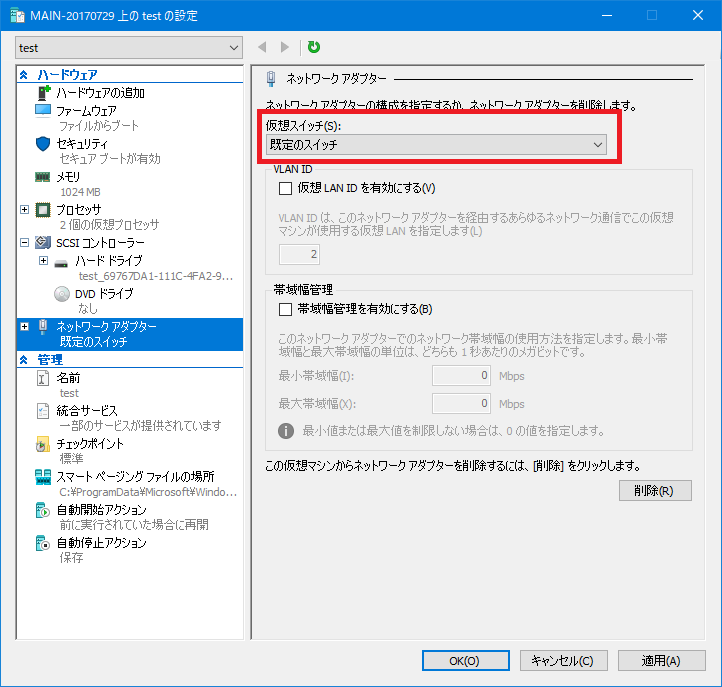Click the スマート ページング ファイル icon
Image resolution: width=722 pixels, height=687 pixels.
[x=43, y=477]
